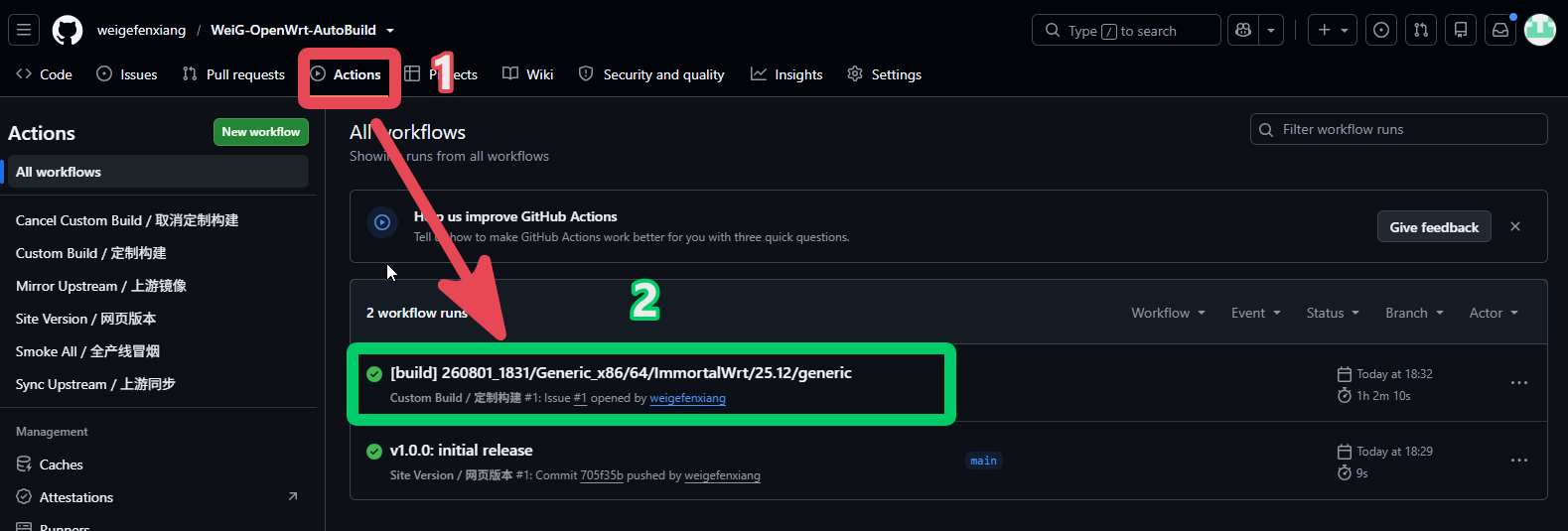This screenshot has width=1568, height=531.
Task: Open the Status filter dropdown
Action: coord(1333,313)
